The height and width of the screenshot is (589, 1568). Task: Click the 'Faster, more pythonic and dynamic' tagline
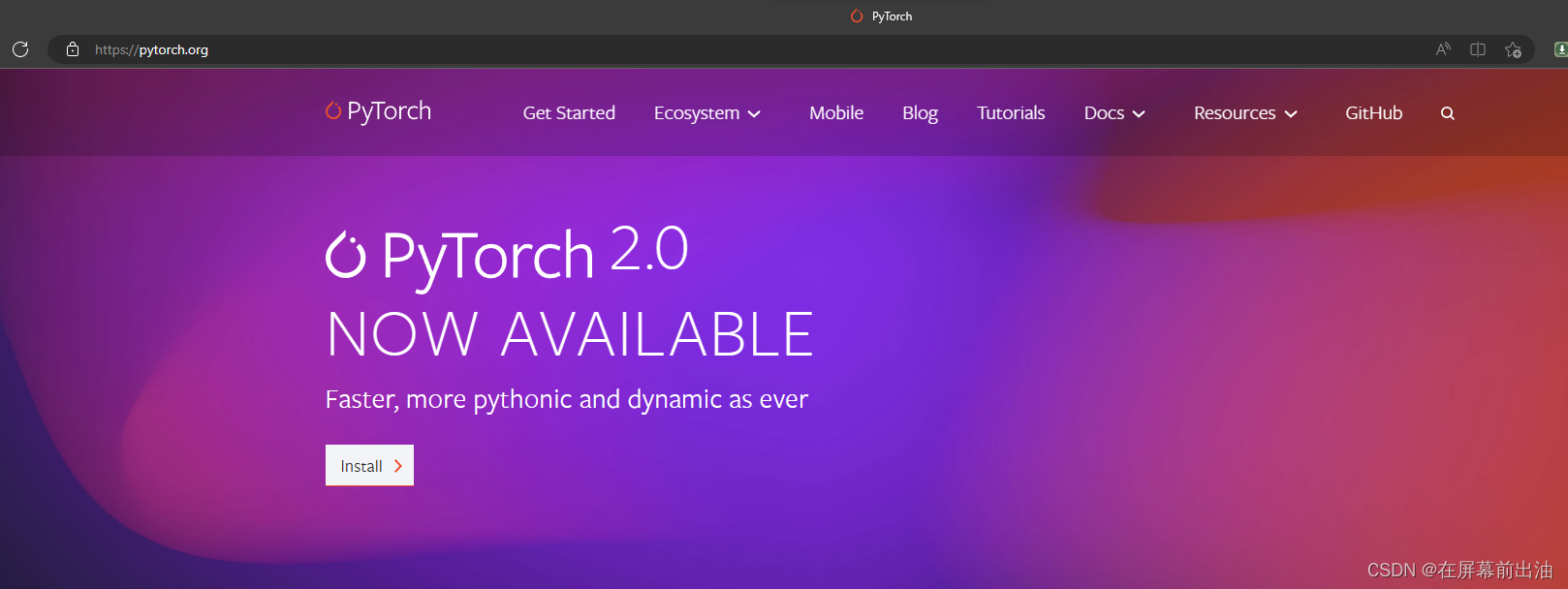tap(566, 399)
